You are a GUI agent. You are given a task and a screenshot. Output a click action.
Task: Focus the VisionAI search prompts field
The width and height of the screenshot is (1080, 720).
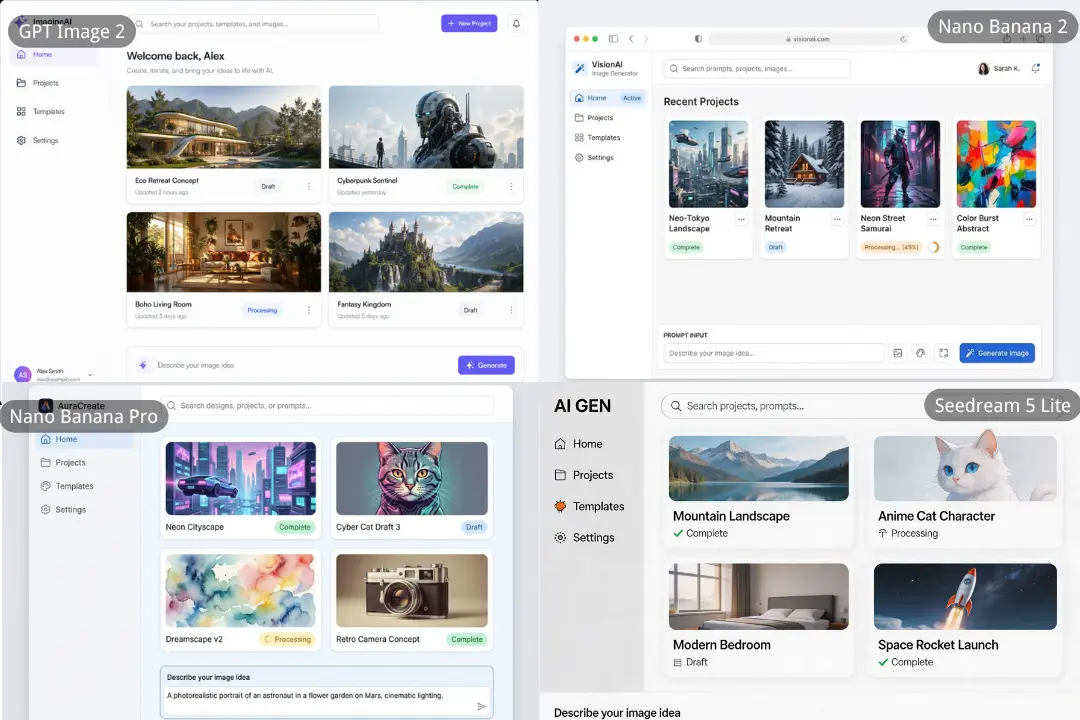pyautogui.click(x=757, y=68)
